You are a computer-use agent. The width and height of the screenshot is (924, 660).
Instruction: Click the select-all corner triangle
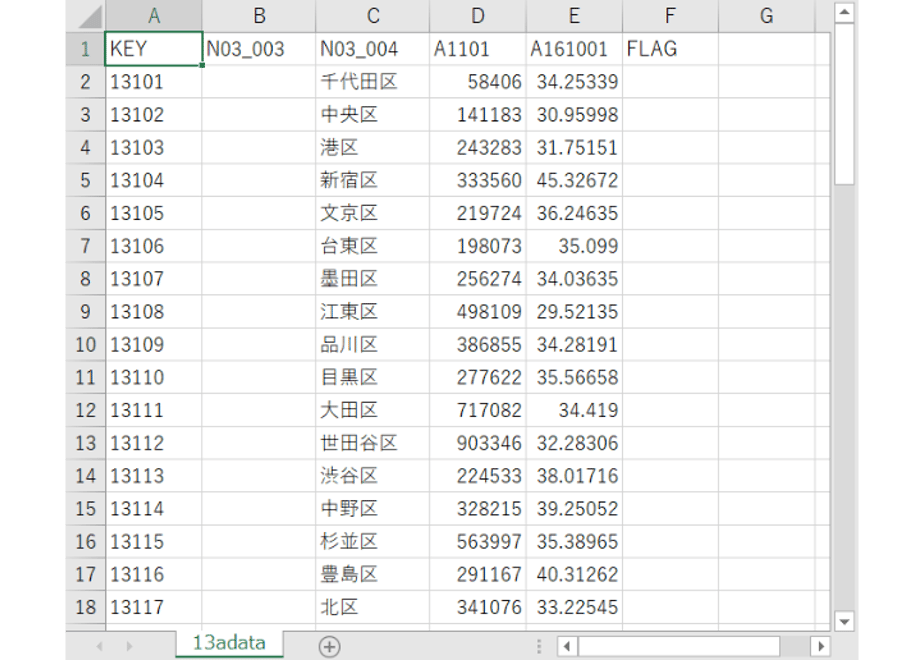91,16
